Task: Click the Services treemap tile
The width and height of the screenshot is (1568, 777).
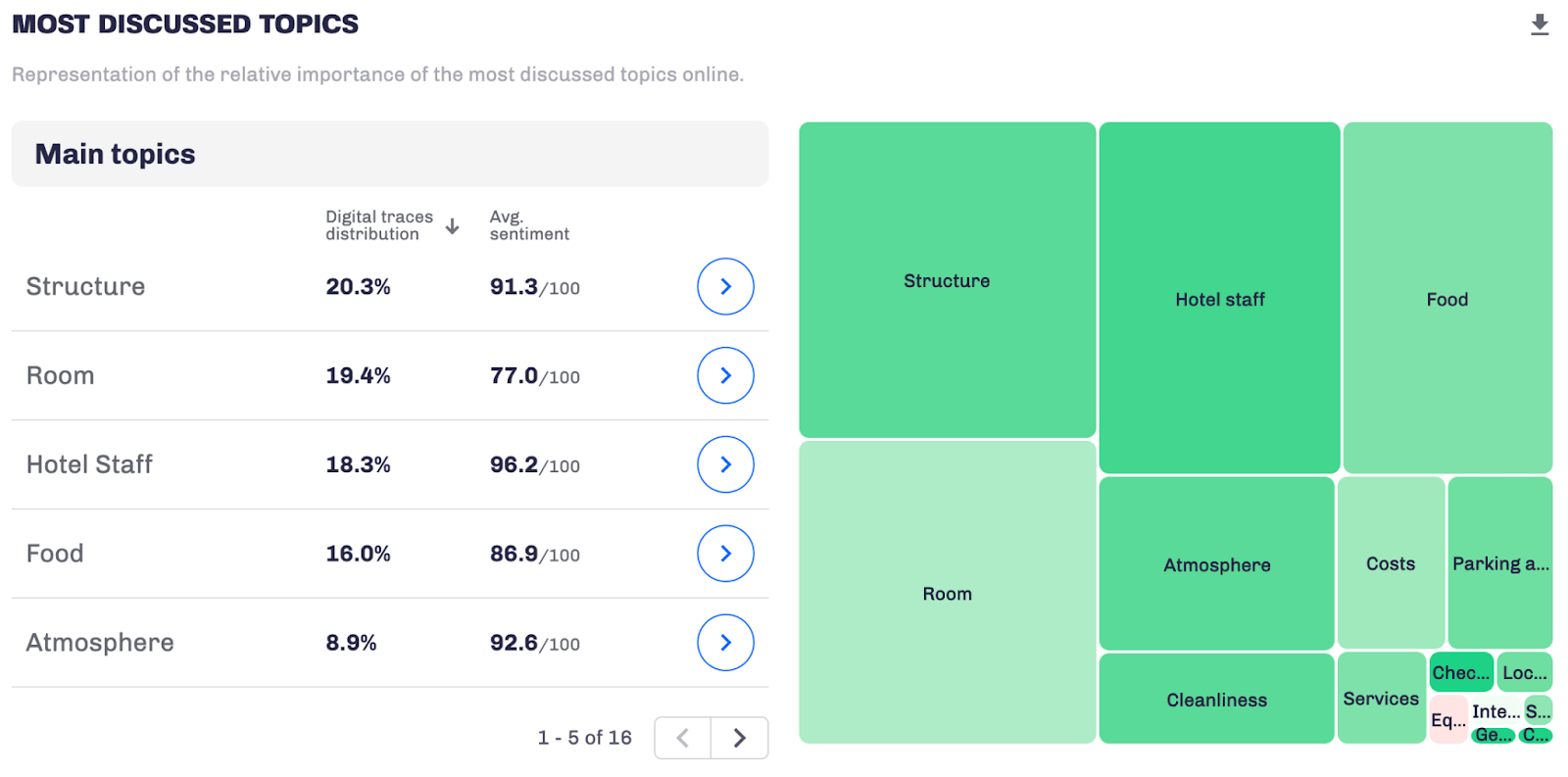Action: 1380,699
